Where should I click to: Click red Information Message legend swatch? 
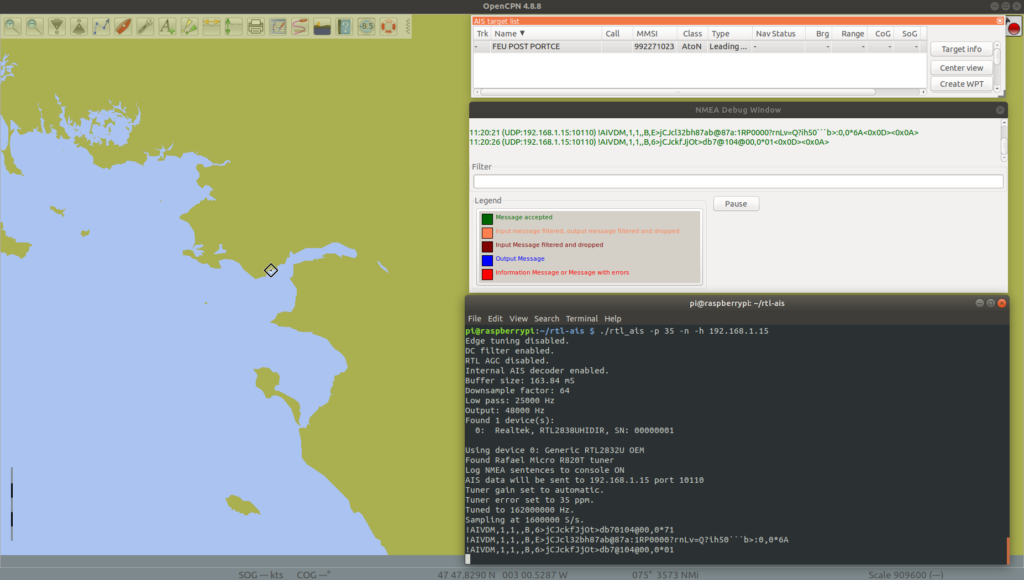click(x=487, y=274)
